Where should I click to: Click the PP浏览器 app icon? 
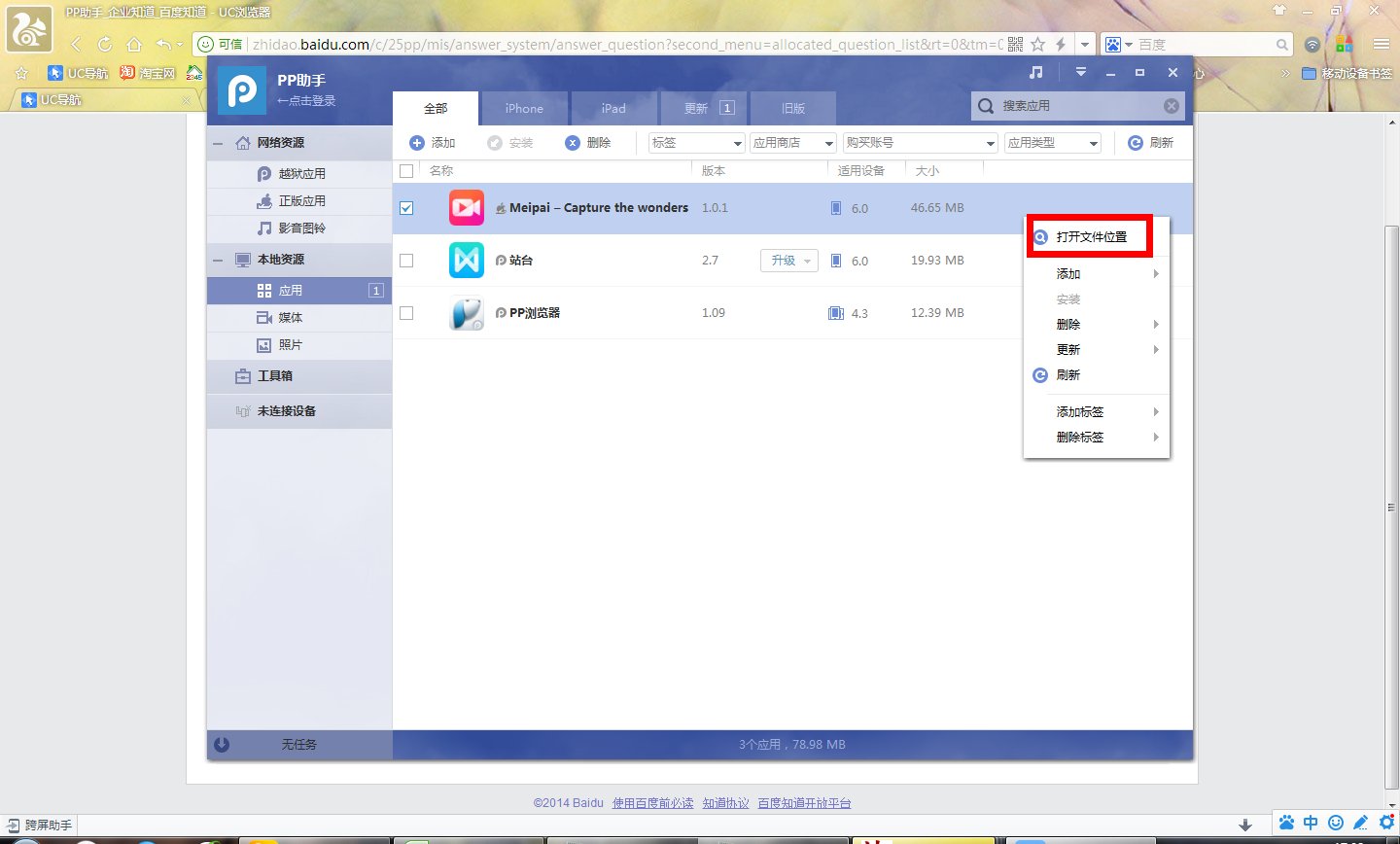click(467, 313)
